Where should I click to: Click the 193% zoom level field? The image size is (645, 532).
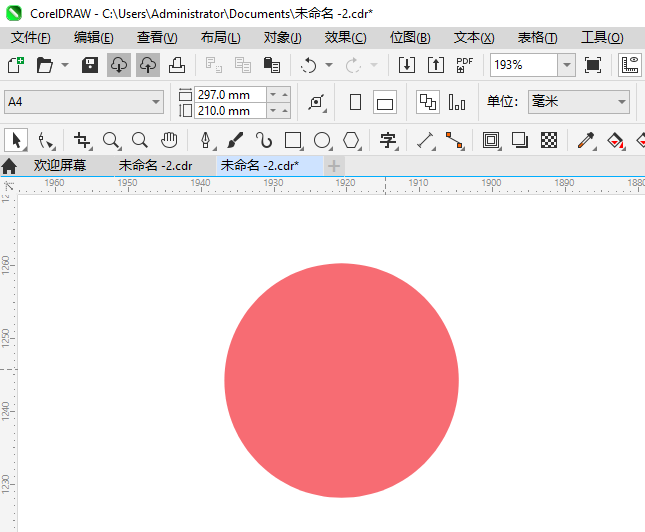click(x=524, y=65)
